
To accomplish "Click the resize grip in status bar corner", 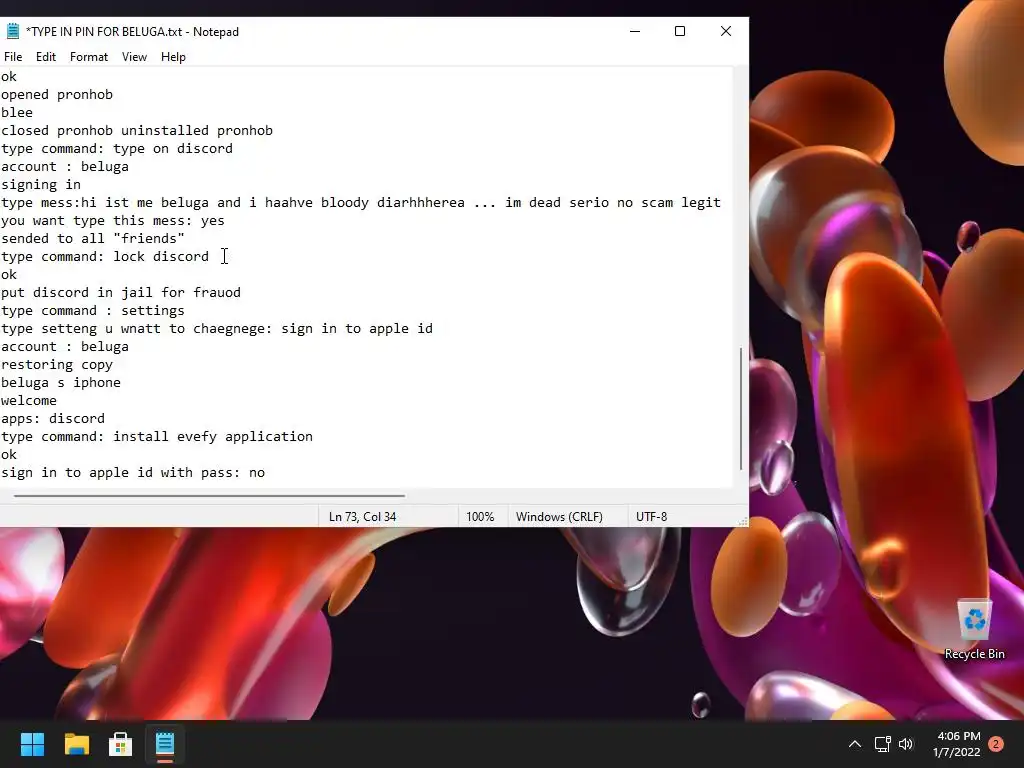I will click(742, 520).
